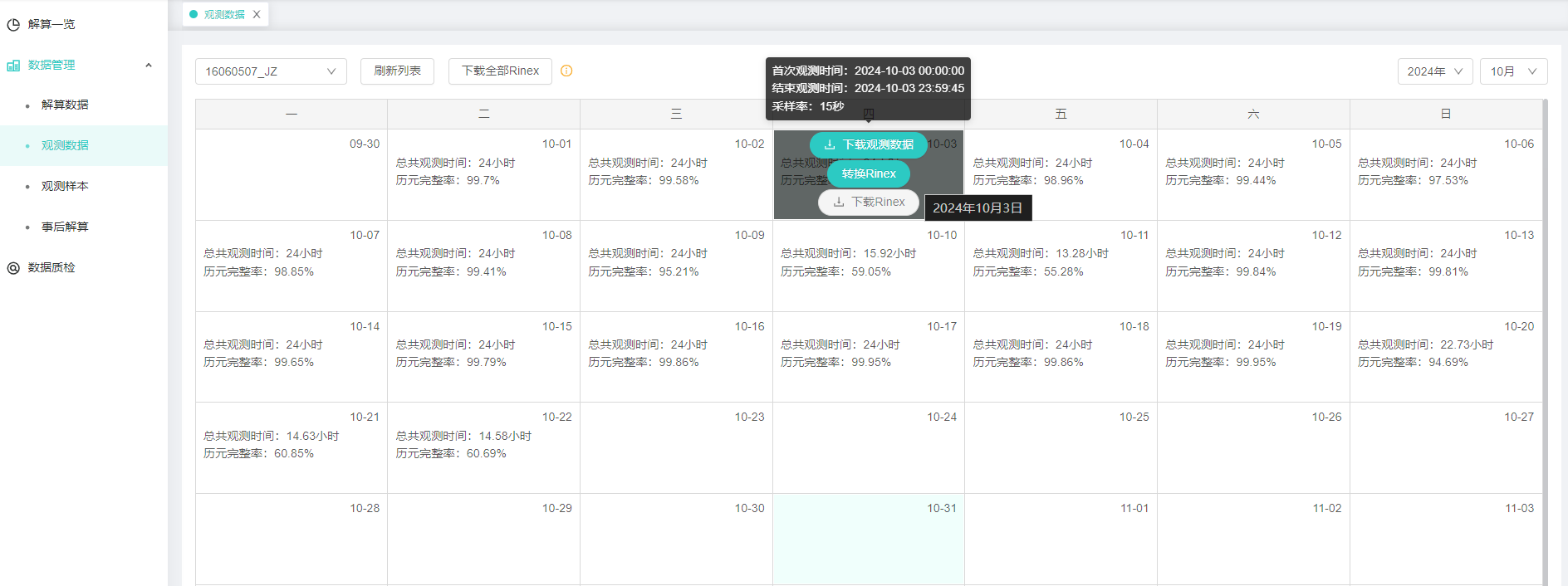Click the 数据管理 sidebar icon
The height and width of the screenshot is (586, 1568).
[13, 66]
